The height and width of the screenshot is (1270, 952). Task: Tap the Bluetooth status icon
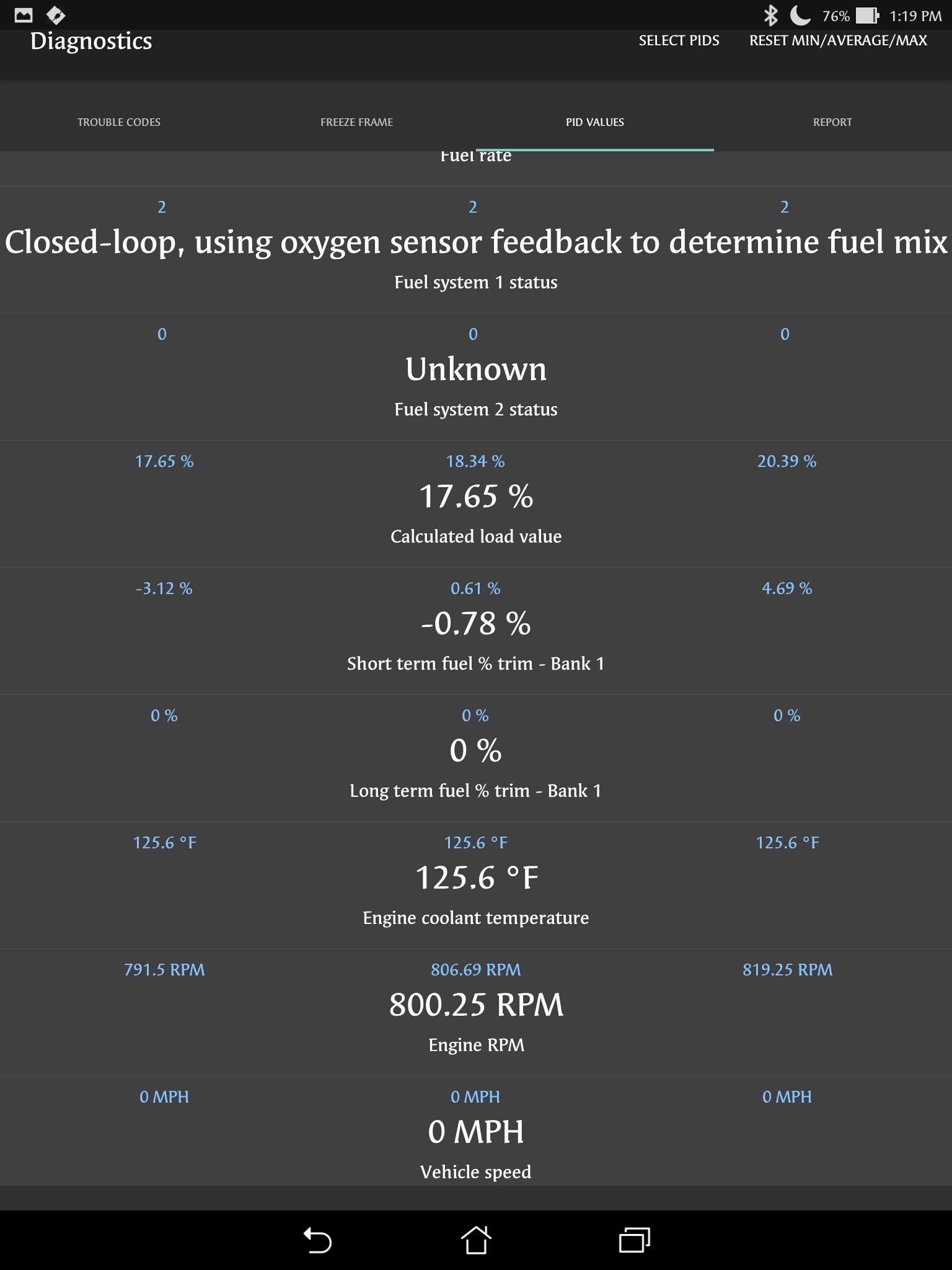click(x=770, y=16)
